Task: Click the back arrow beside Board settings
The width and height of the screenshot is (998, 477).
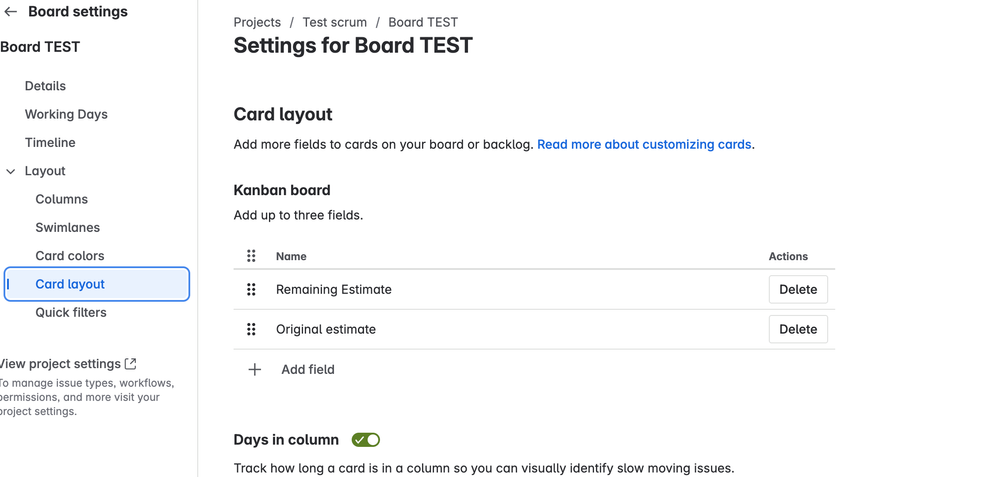Action: point(11,12)
